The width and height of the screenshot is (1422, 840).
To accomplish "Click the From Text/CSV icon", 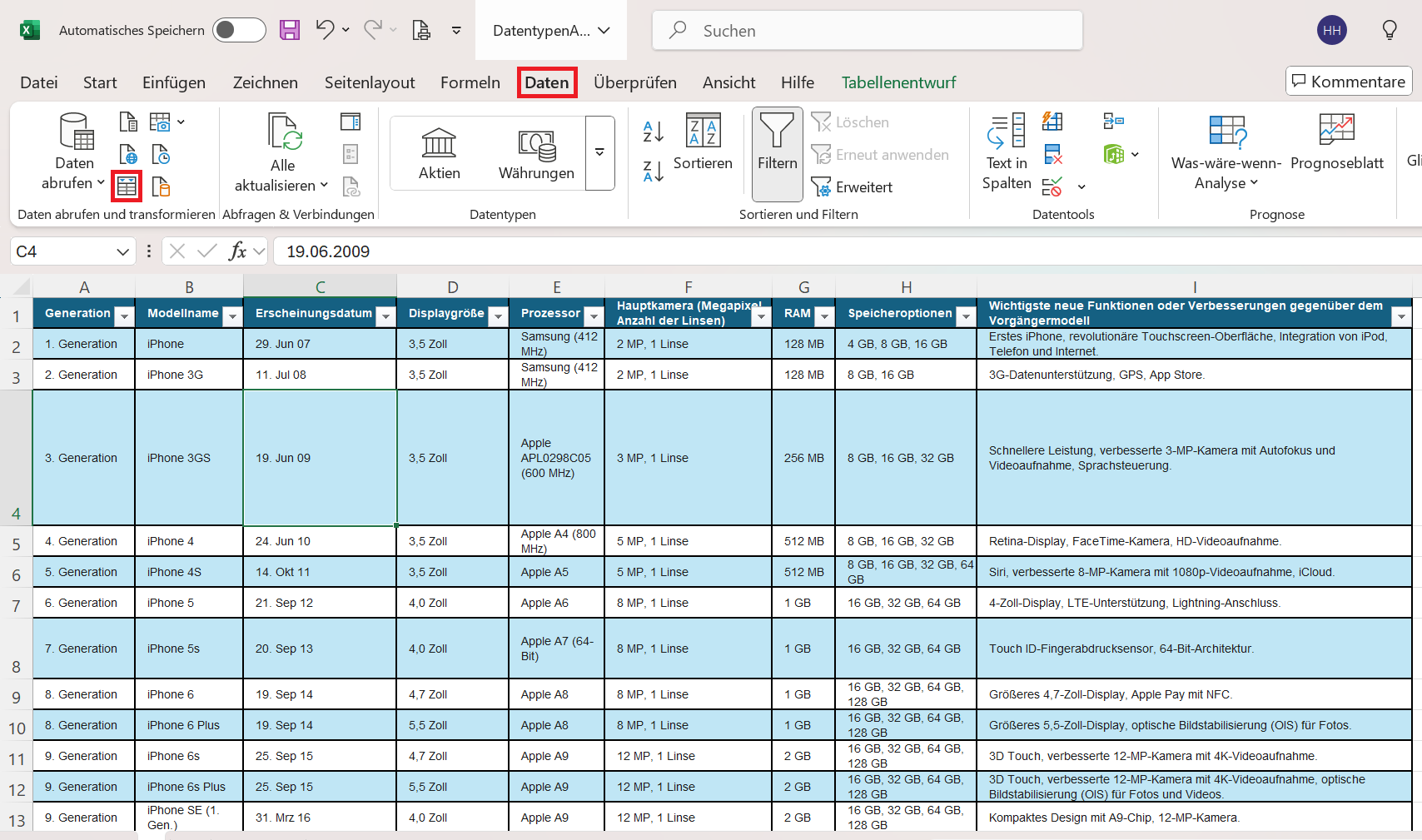I will click(x=128, y=122).
